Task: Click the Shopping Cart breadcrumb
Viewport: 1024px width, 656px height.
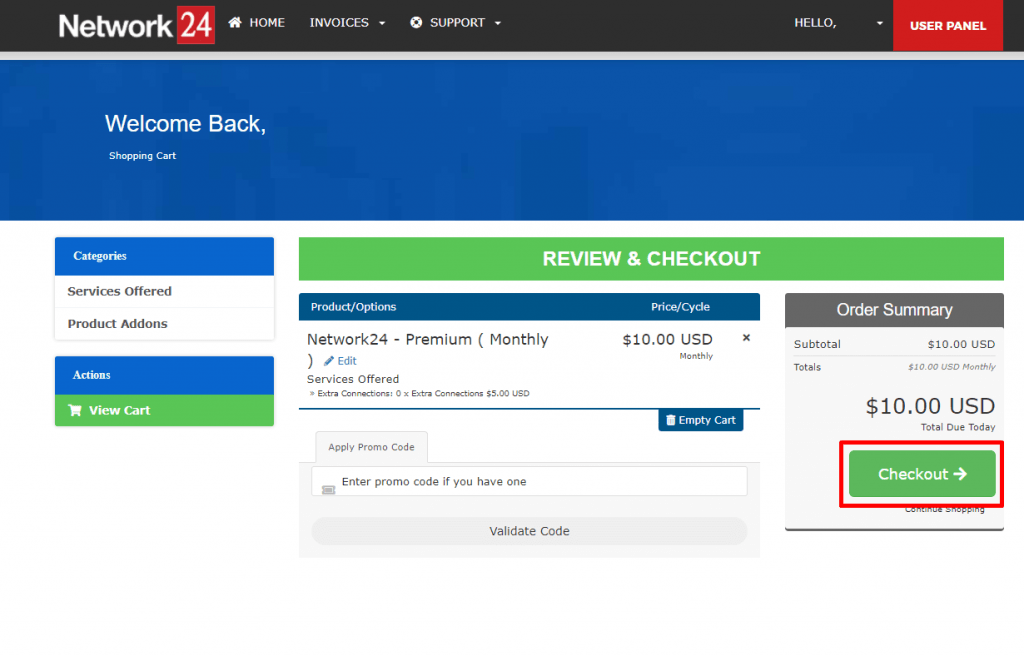Action: (142, 156)
